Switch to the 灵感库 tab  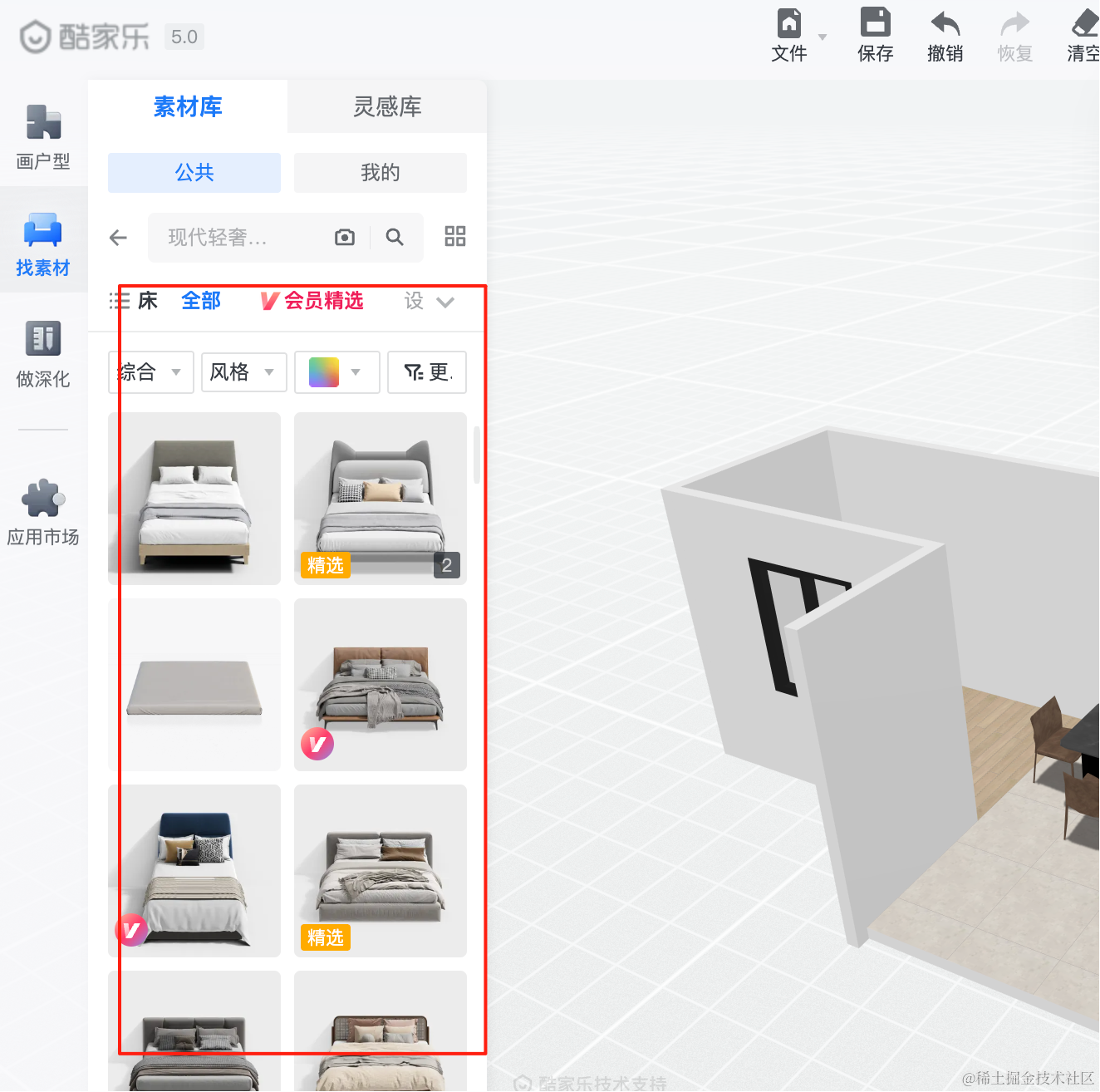point(387,106)
